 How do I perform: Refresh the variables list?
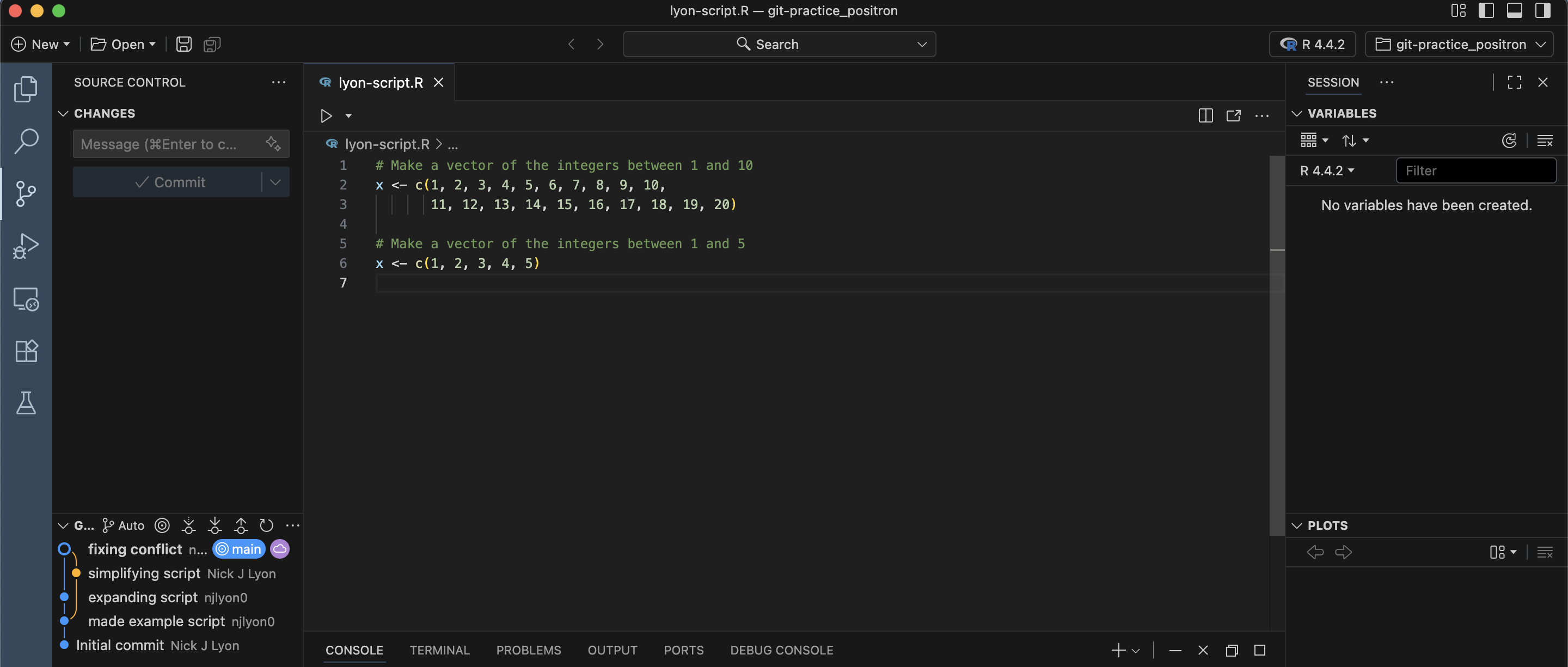pyautogui.click(x=1508, y=140)
